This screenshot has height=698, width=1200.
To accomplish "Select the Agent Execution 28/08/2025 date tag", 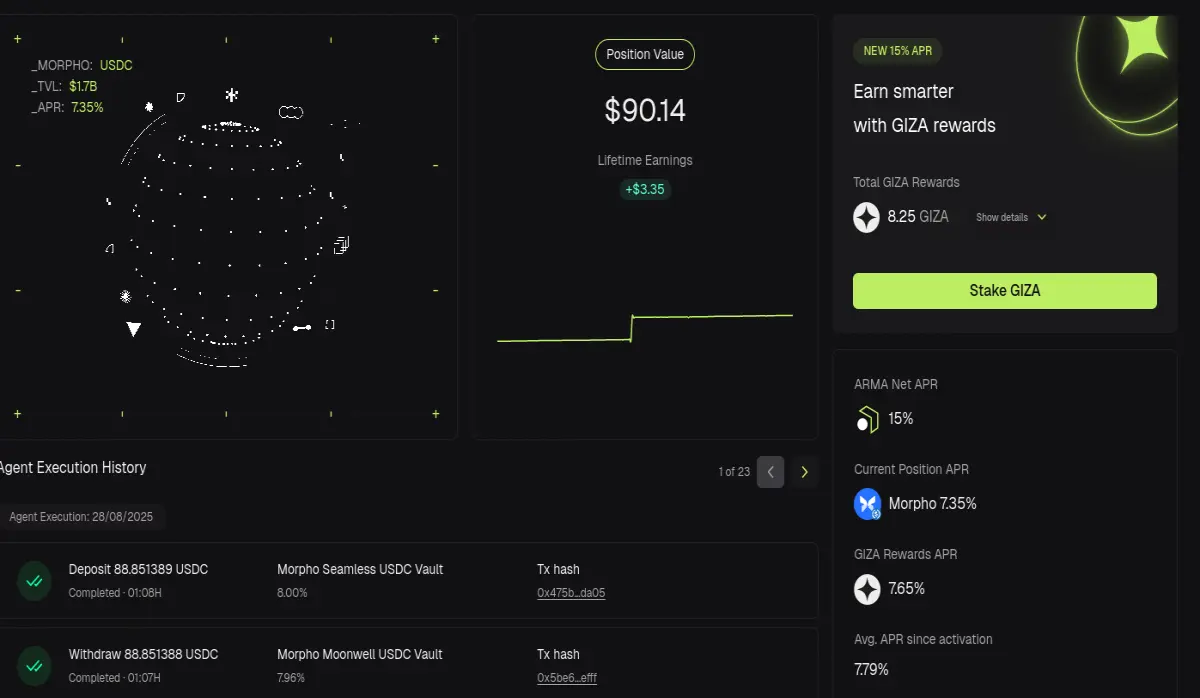I will click(82, 517).
